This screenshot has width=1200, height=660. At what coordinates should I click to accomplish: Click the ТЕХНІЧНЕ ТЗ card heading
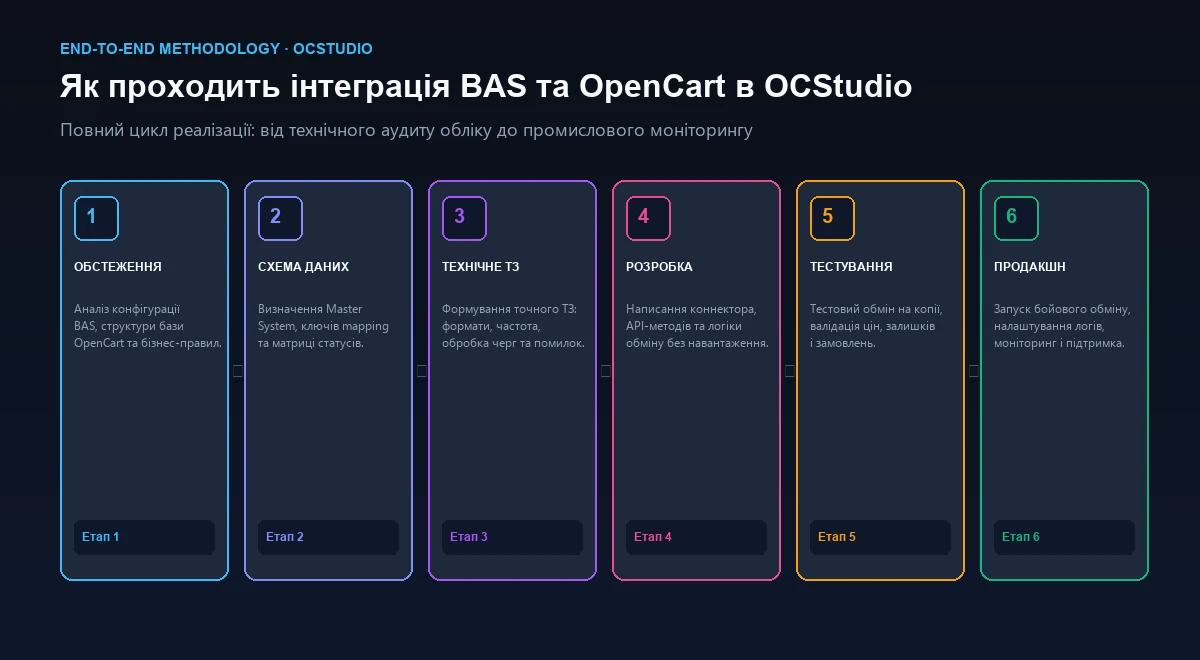[x=481, y=267]
